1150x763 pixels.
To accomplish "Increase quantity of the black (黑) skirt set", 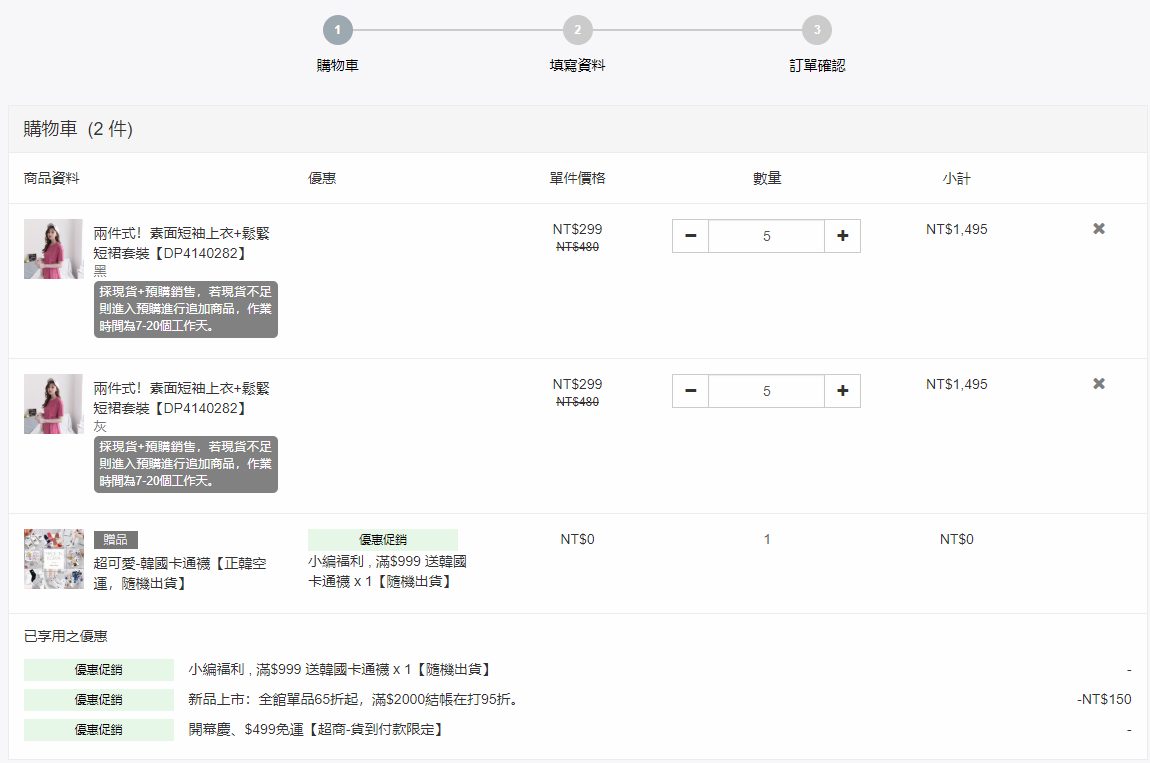I will coord(842,236).
